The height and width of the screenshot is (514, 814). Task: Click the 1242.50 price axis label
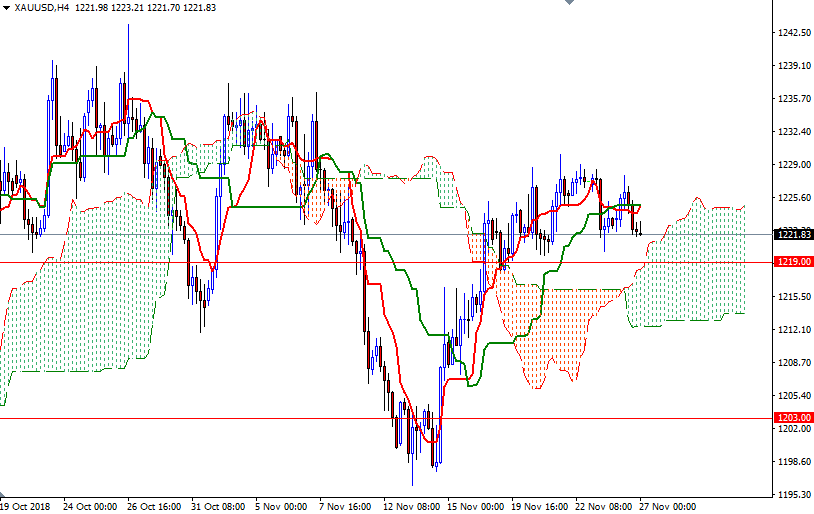tap(792, 33)
